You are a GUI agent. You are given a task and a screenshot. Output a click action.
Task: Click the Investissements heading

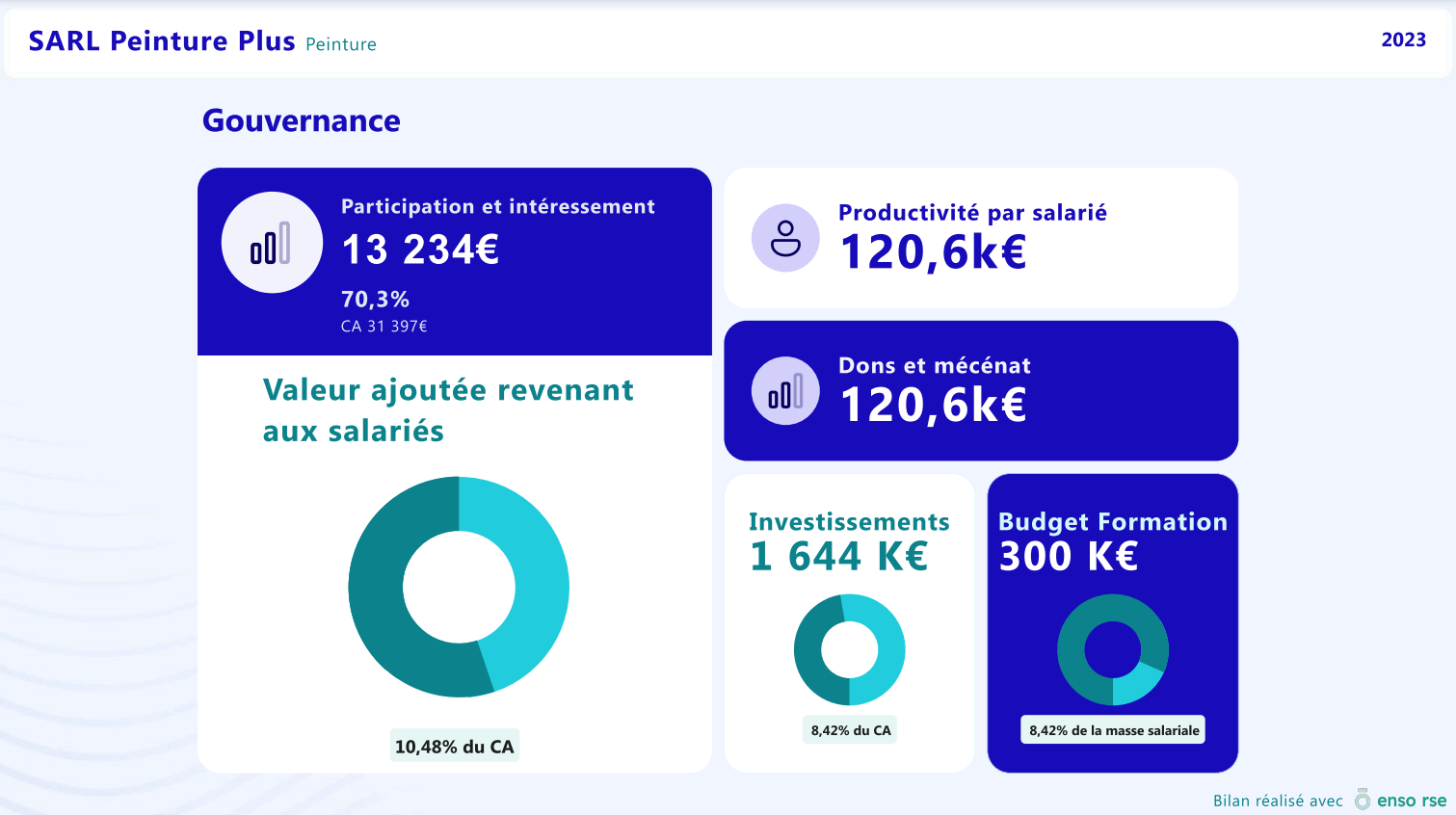pos(849,522)
